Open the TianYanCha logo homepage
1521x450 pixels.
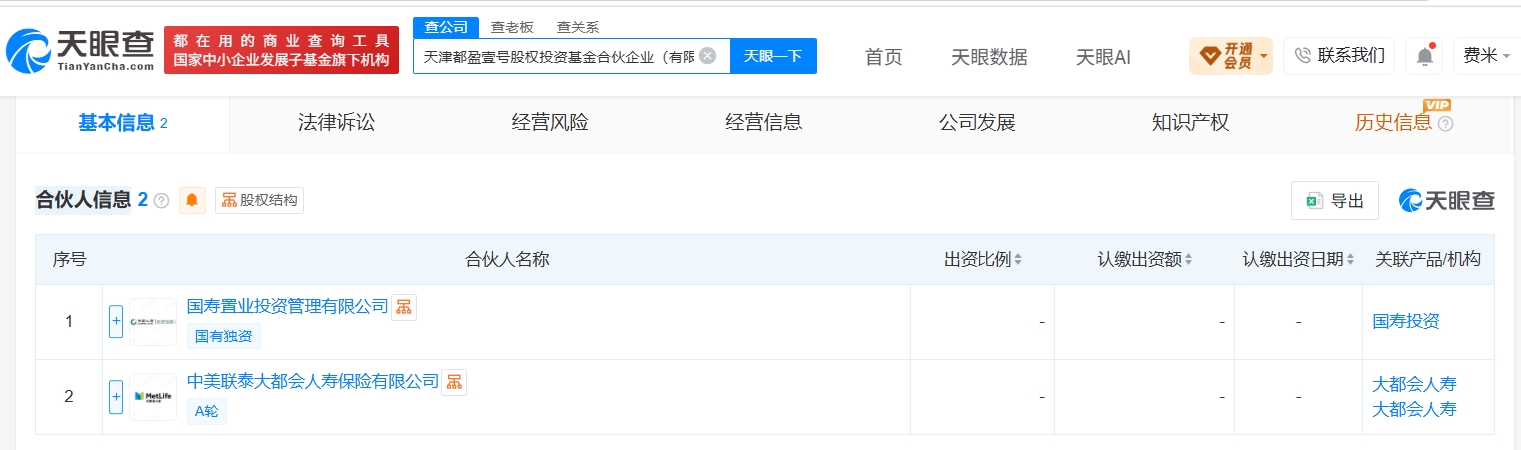click(81, 50)
